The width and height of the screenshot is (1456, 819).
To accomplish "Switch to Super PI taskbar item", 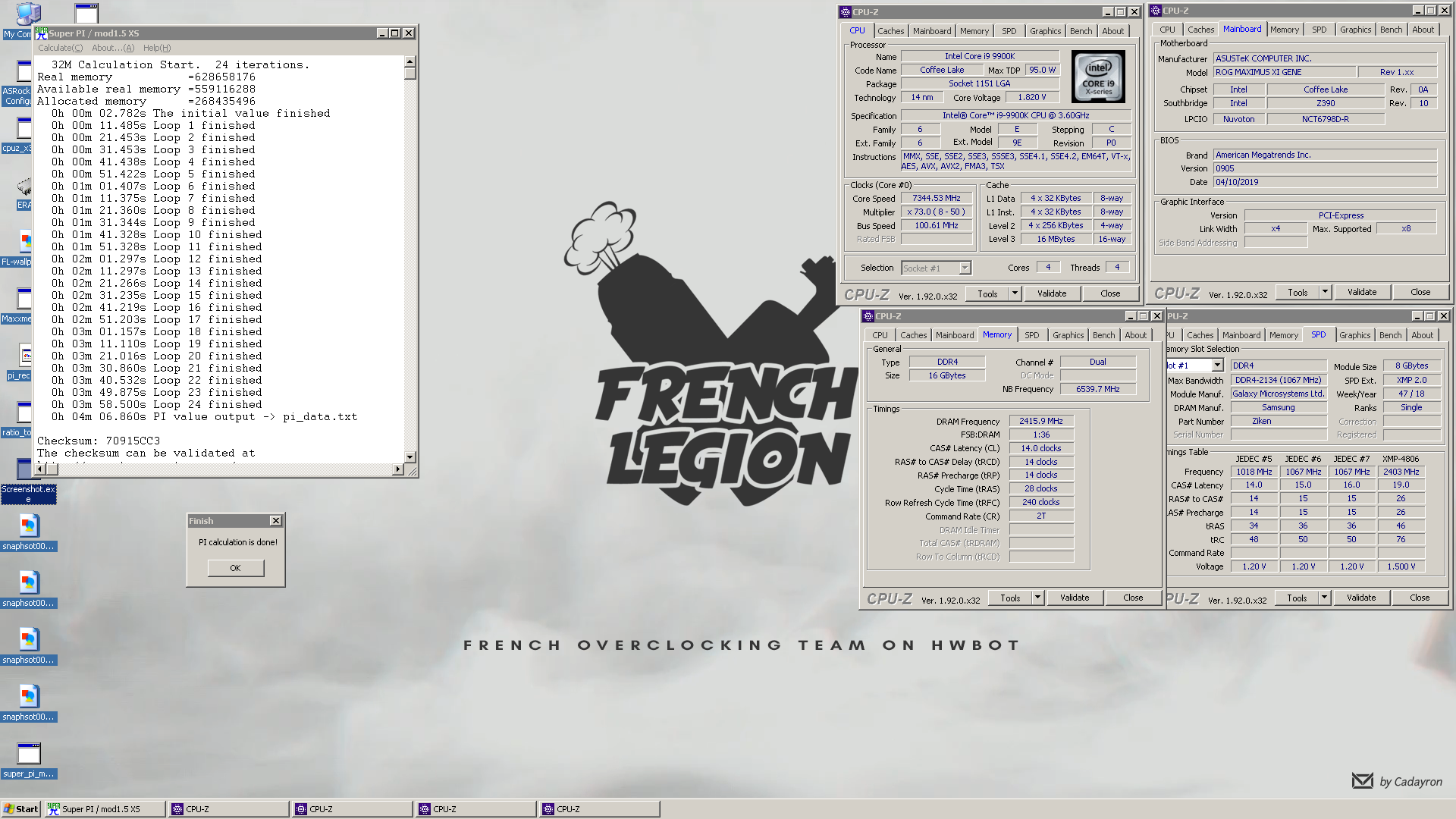I will 104,809.
